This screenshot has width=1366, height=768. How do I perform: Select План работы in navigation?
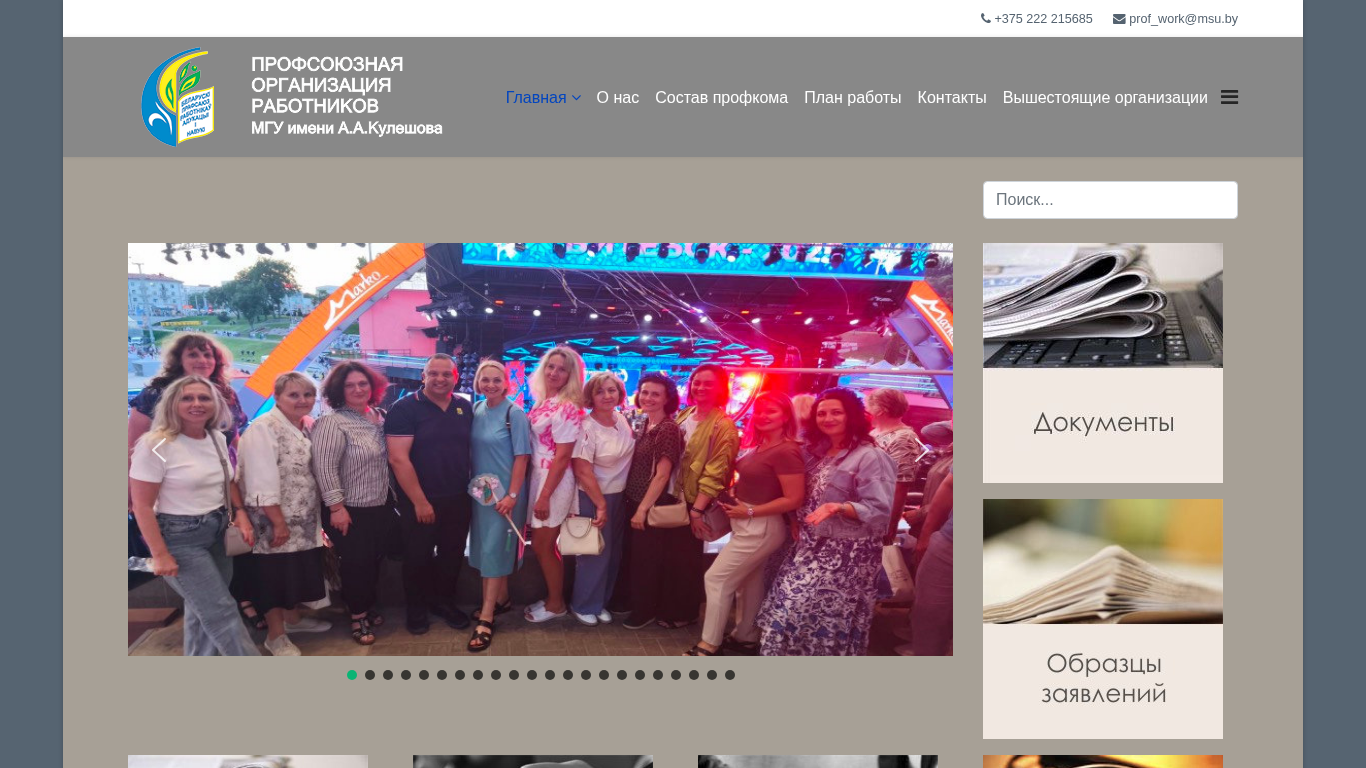click(853, 97)
